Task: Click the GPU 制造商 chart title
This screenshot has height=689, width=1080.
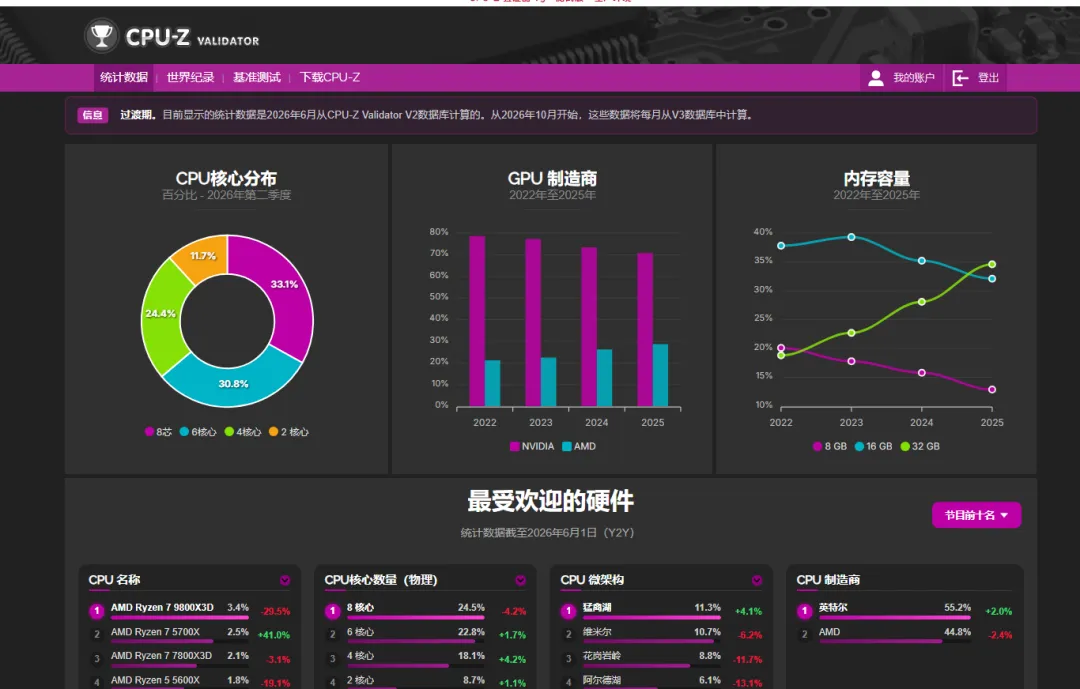Action: coord(552,178)
